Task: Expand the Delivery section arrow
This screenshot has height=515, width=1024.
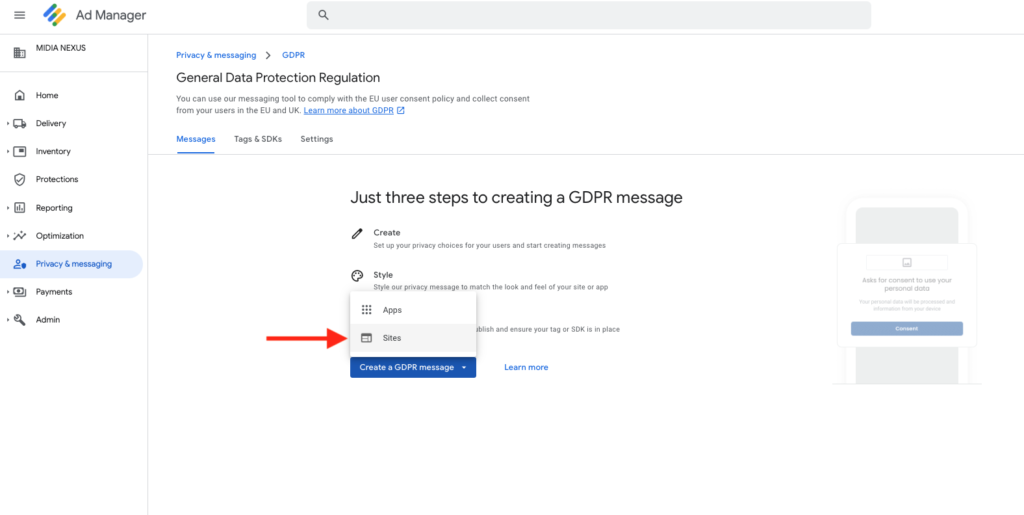Action: point(8,123)
